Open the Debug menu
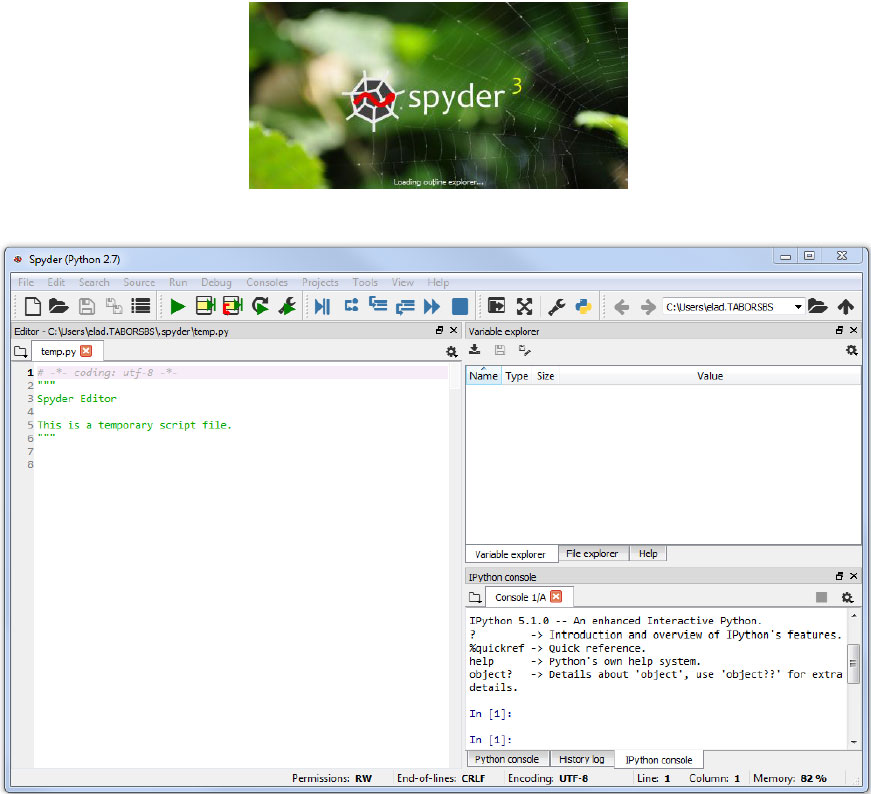This screenshot has width=871, height=794. coord(216,282)
